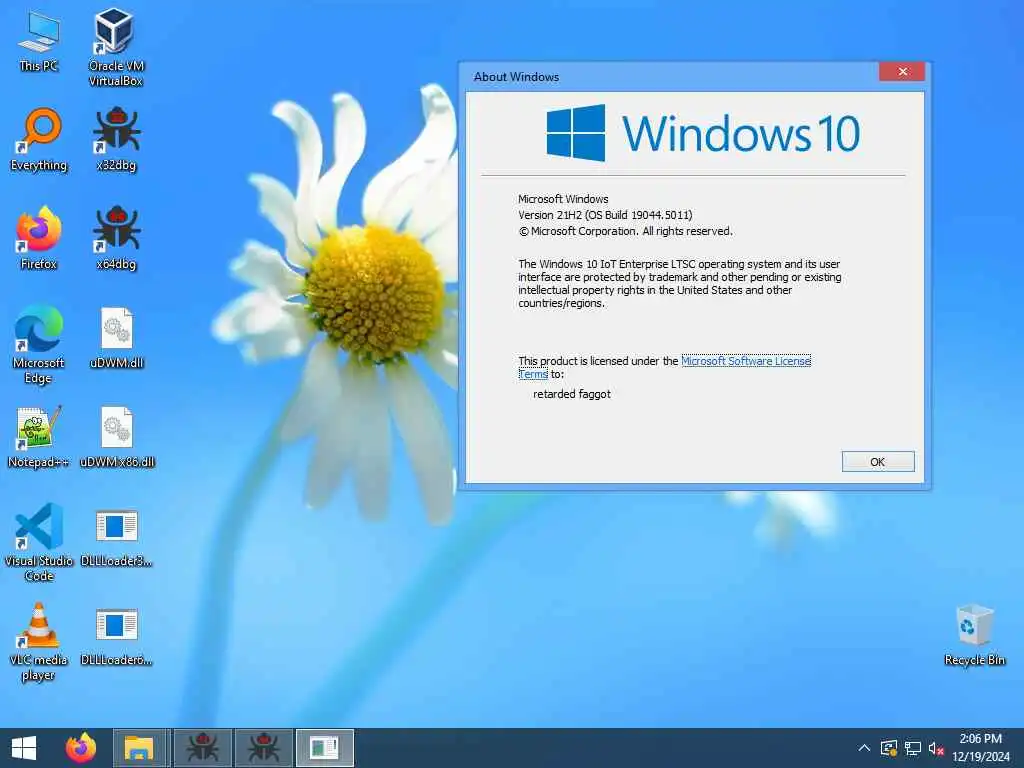Viewport: 1024px width, 768px height.
Task: Click the IoT Enterprise LTSC paragraph
Action: [x=680, y=283]
